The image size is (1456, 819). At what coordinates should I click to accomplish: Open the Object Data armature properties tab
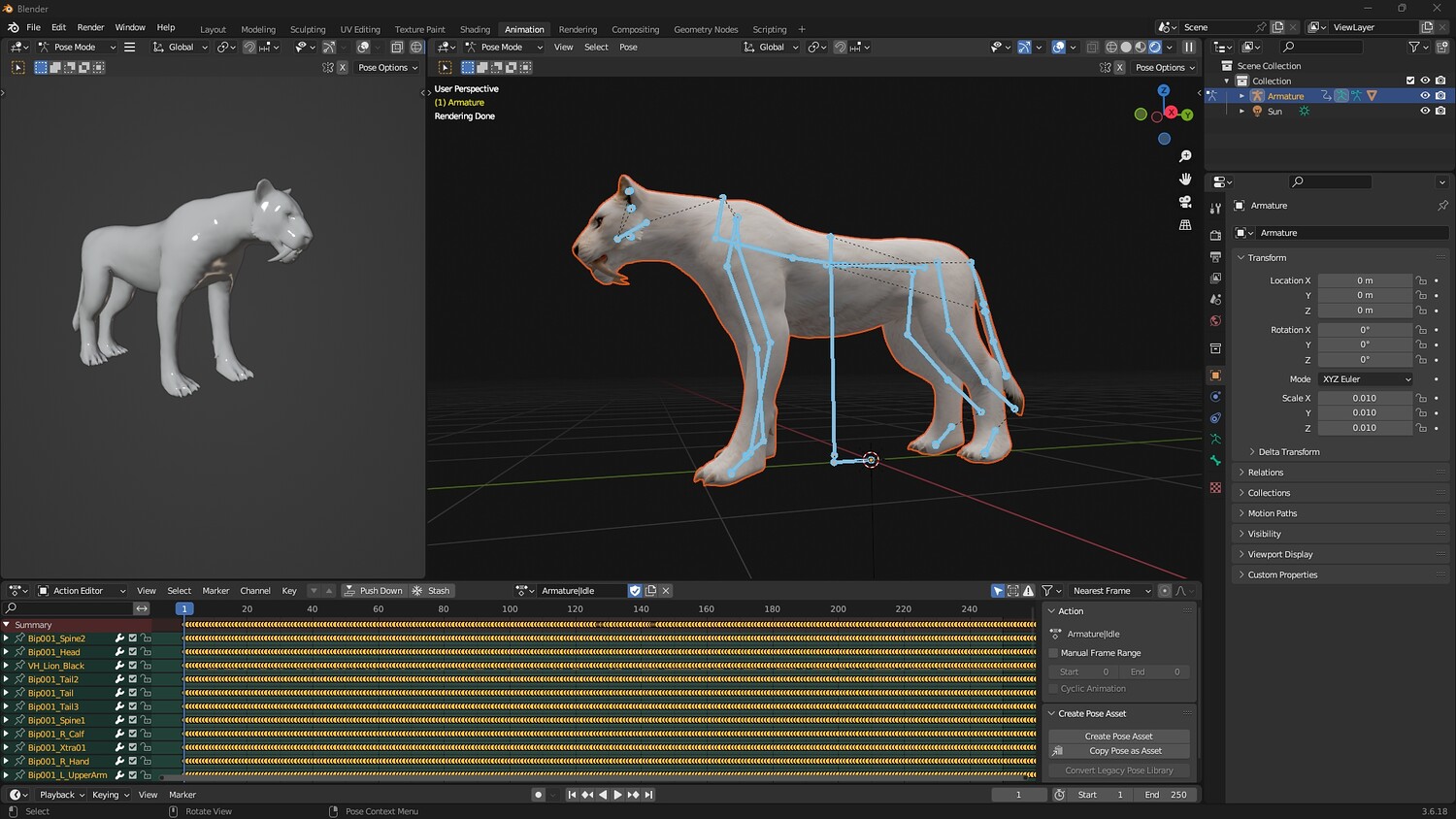click(x=1215, y=440)
